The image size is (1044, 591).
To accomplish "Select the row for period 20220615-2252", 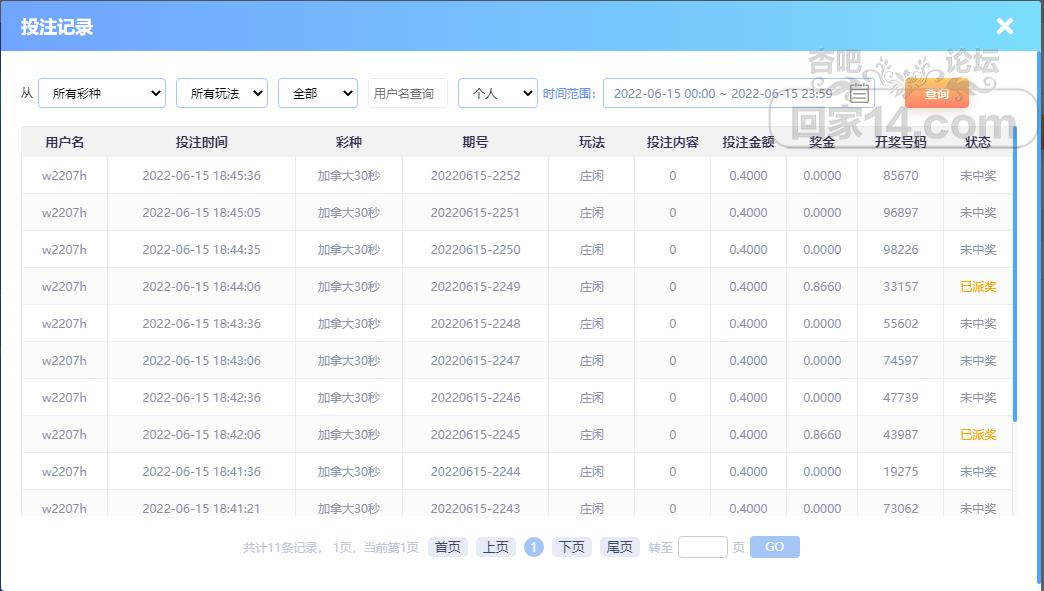I will tap(475, 176).
